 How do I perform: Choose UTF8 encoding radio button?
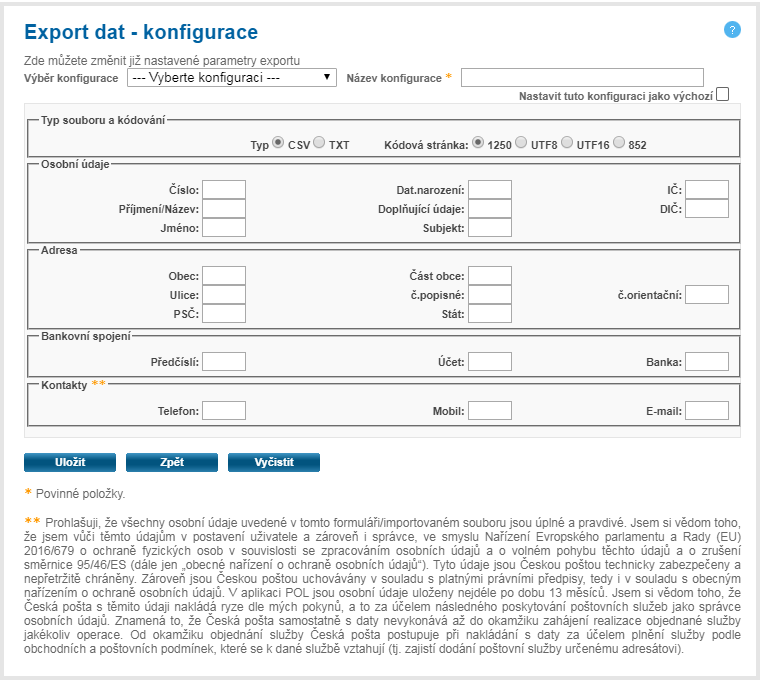click(x=522, y=143)
